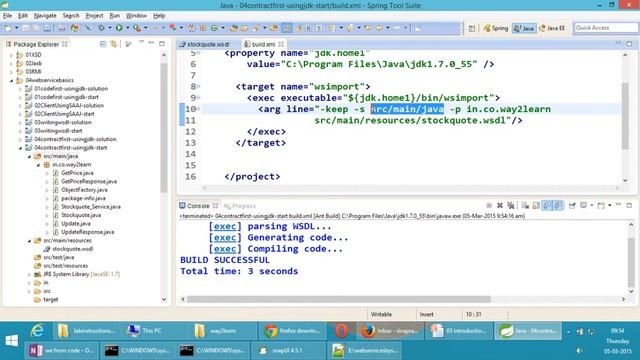This screenshot has height=360, width=640.
Task: Click Open Perspective icon beside Spring
Action: click(x=472, y=28)
